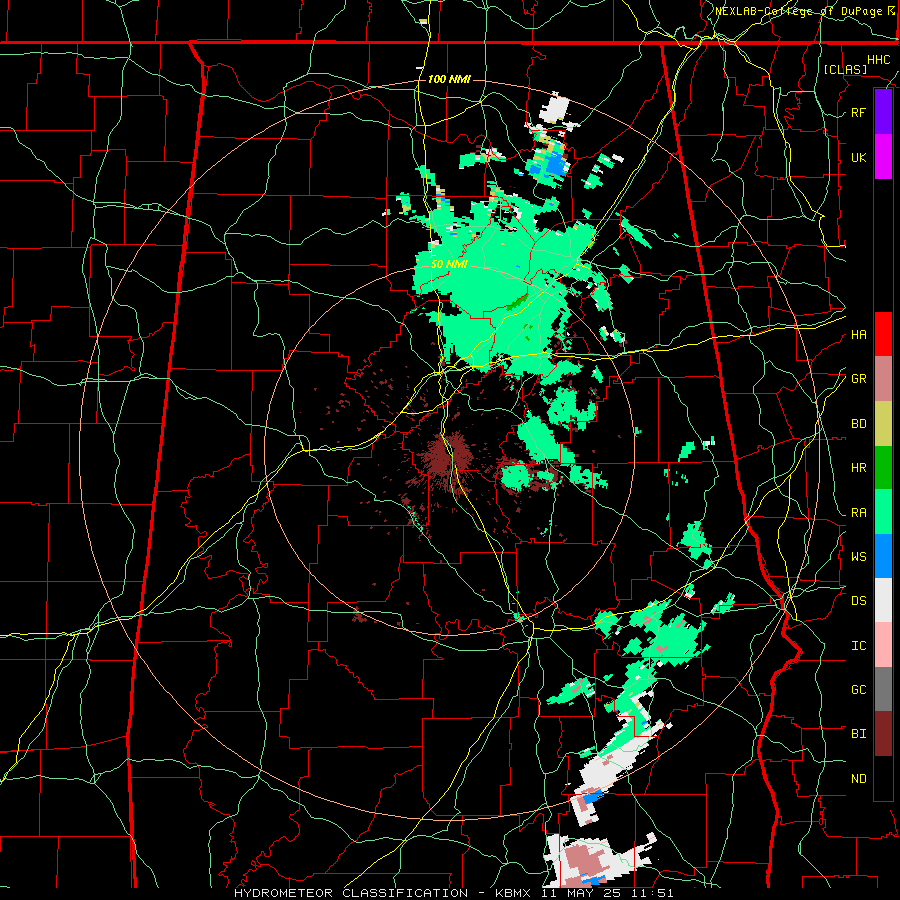Click the WS legend label text
Viewport: 900px width, 900px height.
(x=858, y=557)
